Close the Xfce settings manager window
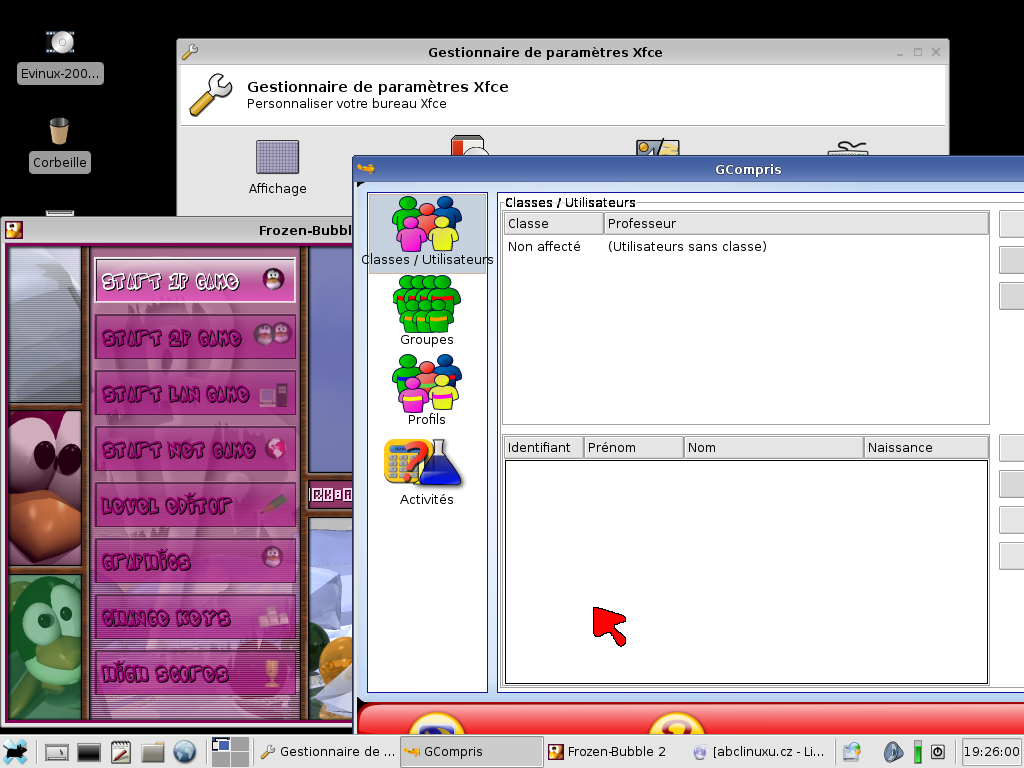This screenshot has width=1024, height=768. 936,52
